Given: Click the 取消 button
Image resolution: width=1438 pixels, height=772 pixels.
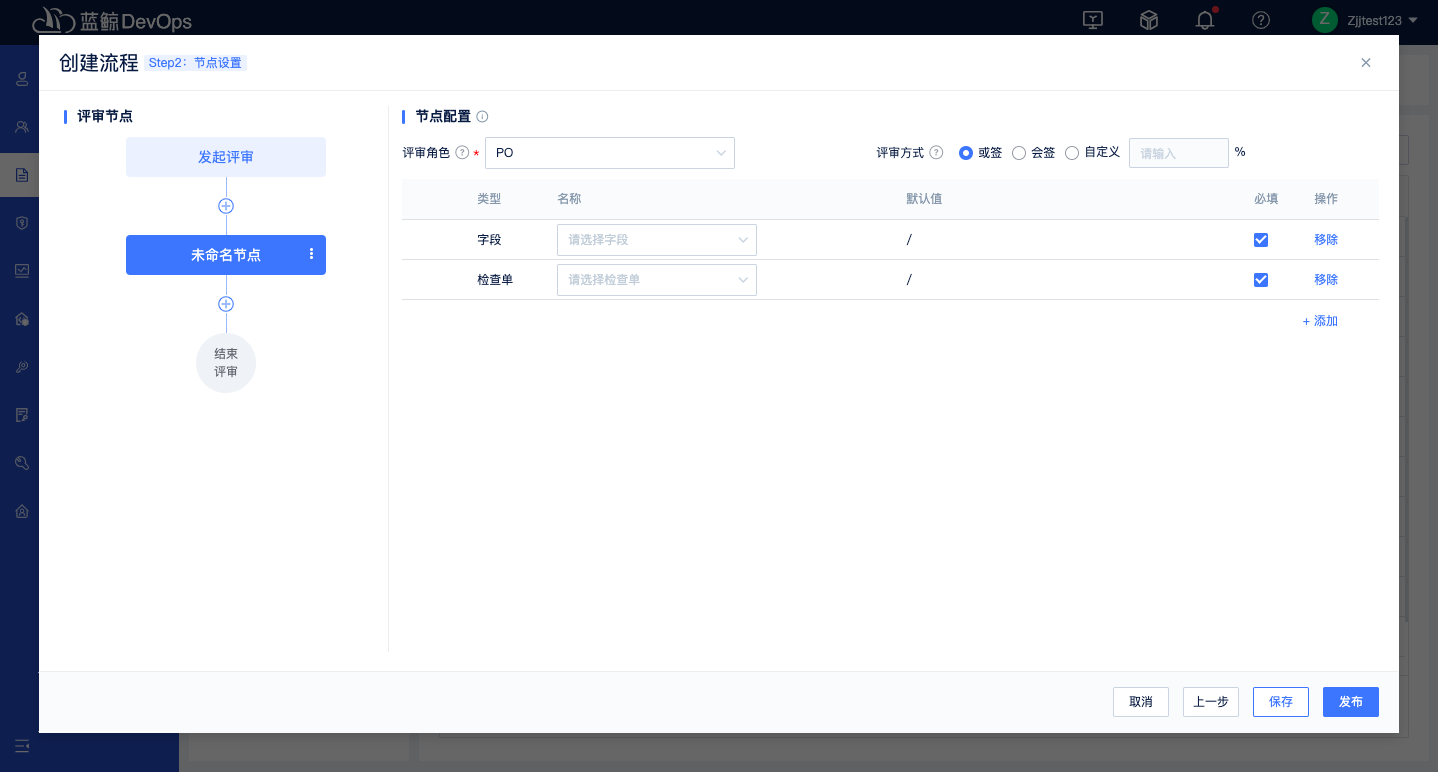Looking at the screenshot, I should point(1141,702).
